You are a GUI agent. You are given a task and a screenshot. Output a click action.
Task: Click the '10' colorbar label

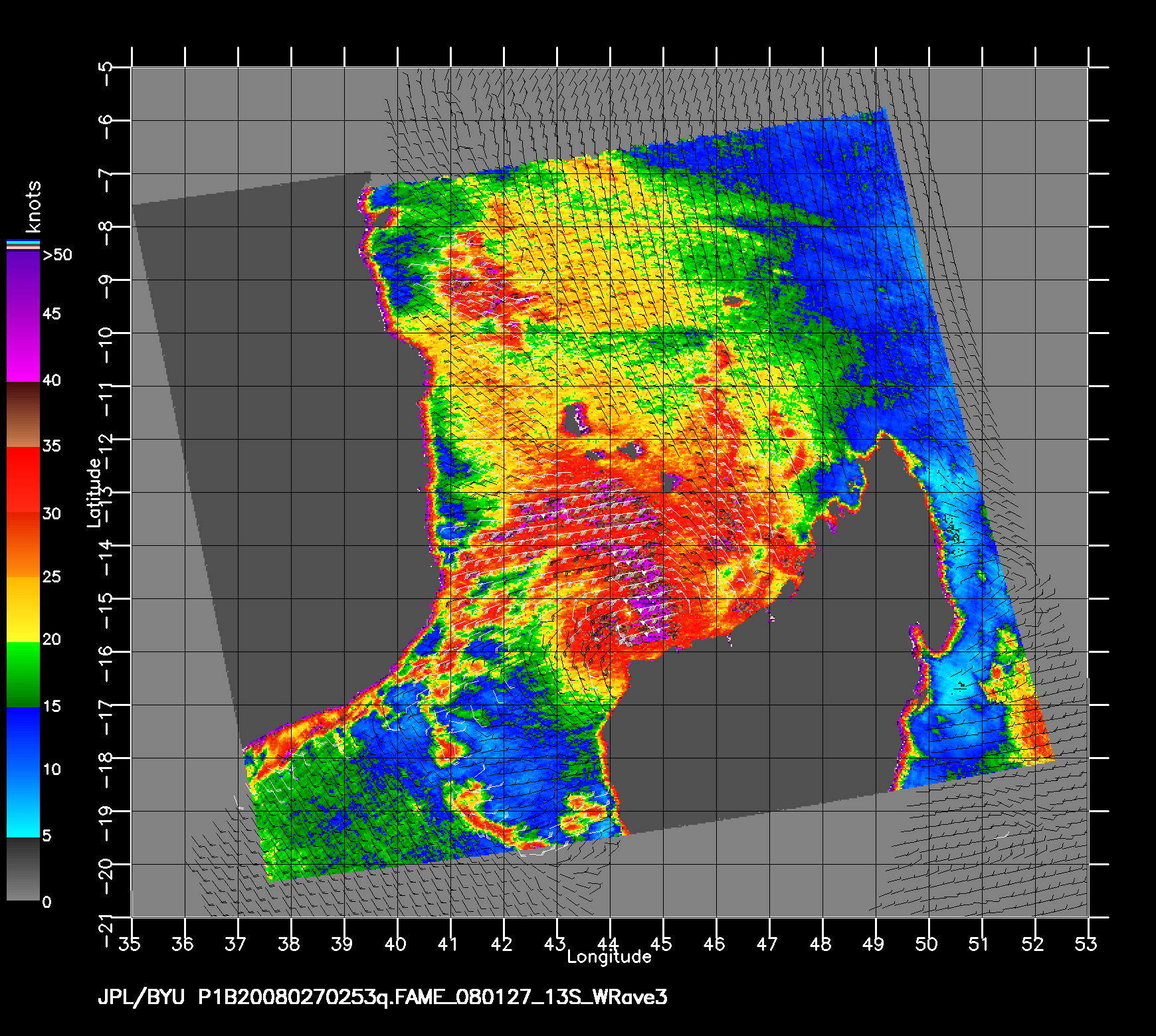51,770
